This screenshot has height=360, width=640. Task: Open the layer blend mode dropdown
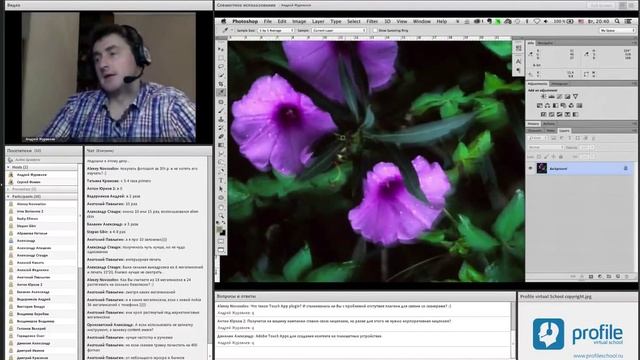click(545, 147)
